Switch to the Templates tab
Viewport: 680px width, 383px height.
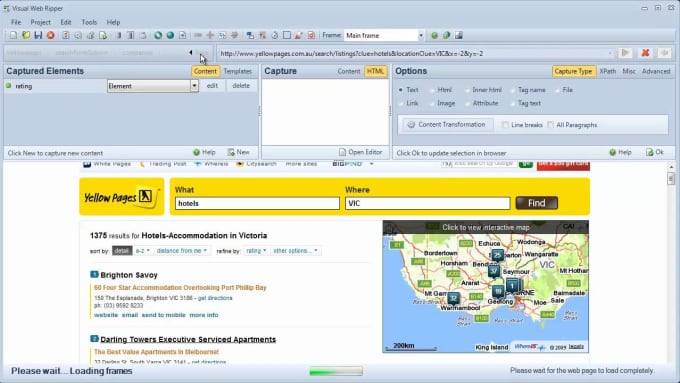point(238,71)
